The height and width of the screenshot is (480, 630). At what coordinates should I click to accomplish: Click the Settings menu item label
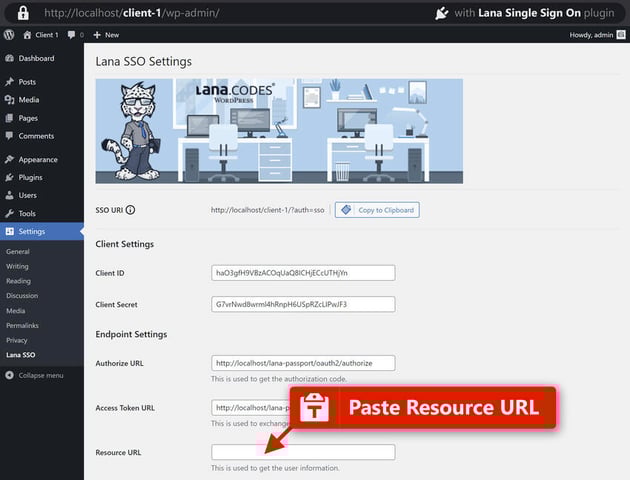click(32, 231)
